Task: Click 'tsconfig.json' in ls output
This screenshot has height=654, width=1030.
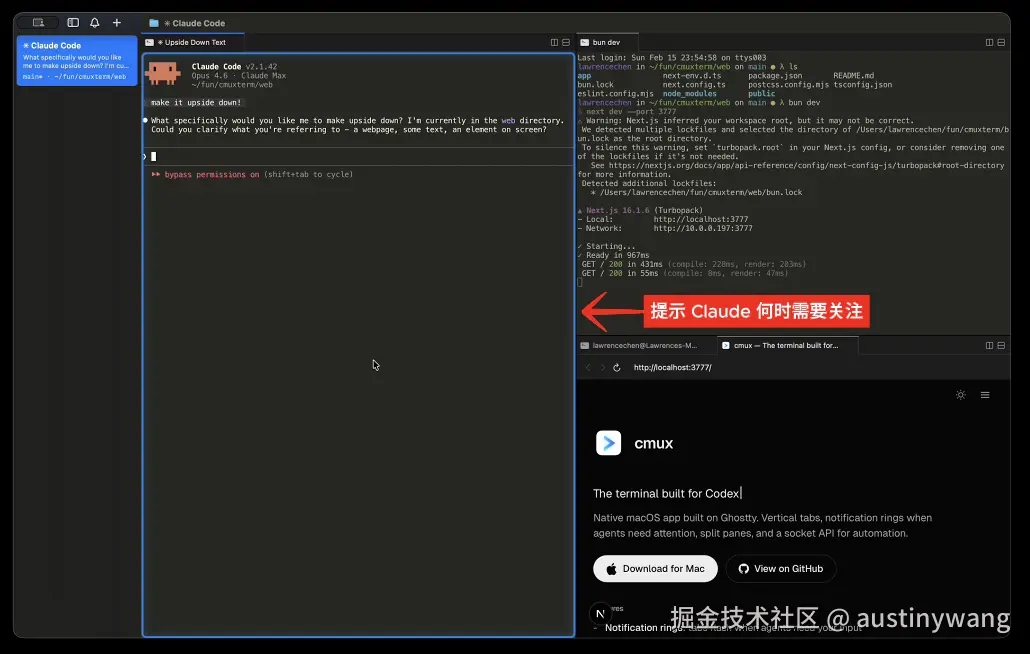Action: pyautogui.click(x=862, y=85)
